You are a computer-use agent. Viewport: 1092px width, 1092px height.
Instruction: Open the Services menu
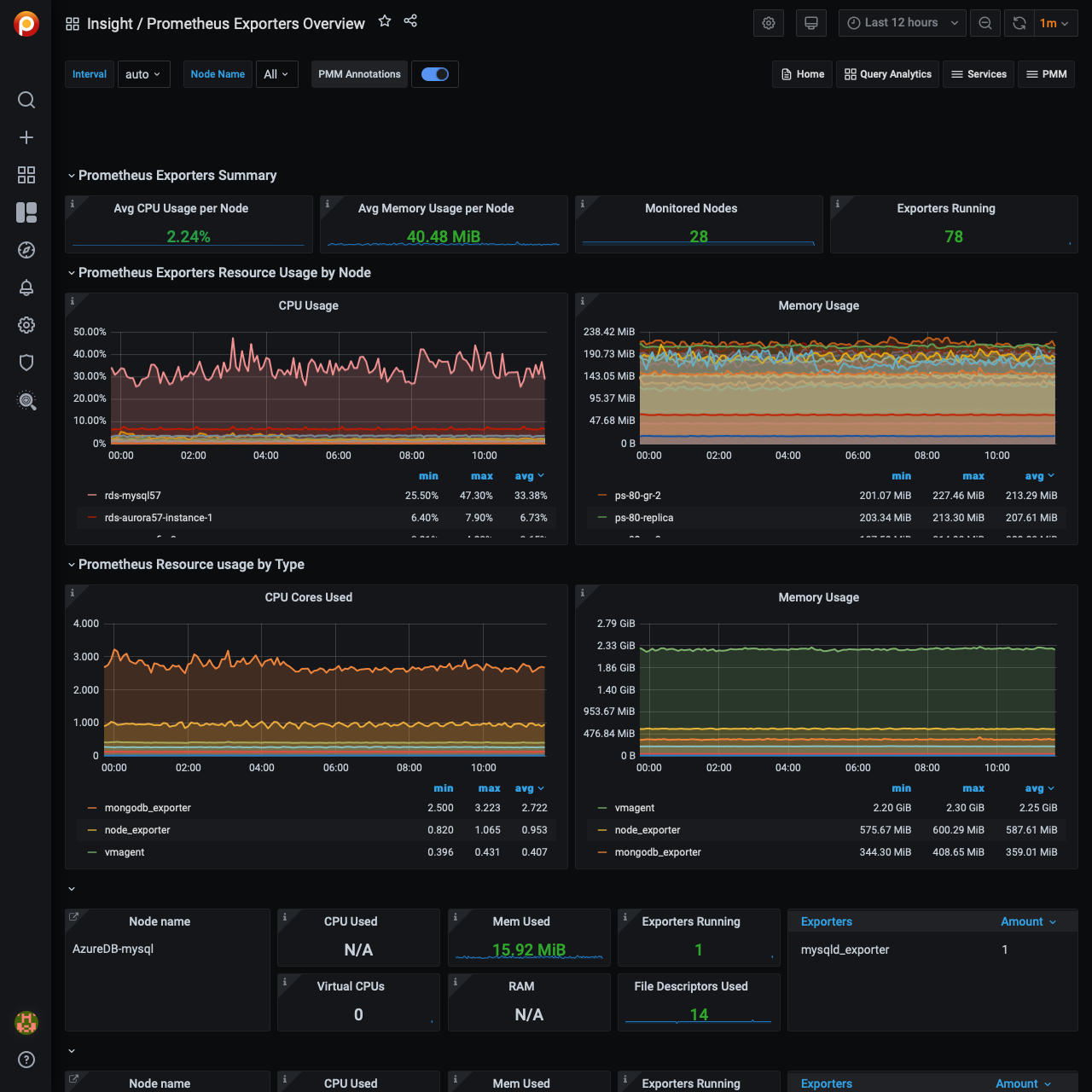coord(979,74)
